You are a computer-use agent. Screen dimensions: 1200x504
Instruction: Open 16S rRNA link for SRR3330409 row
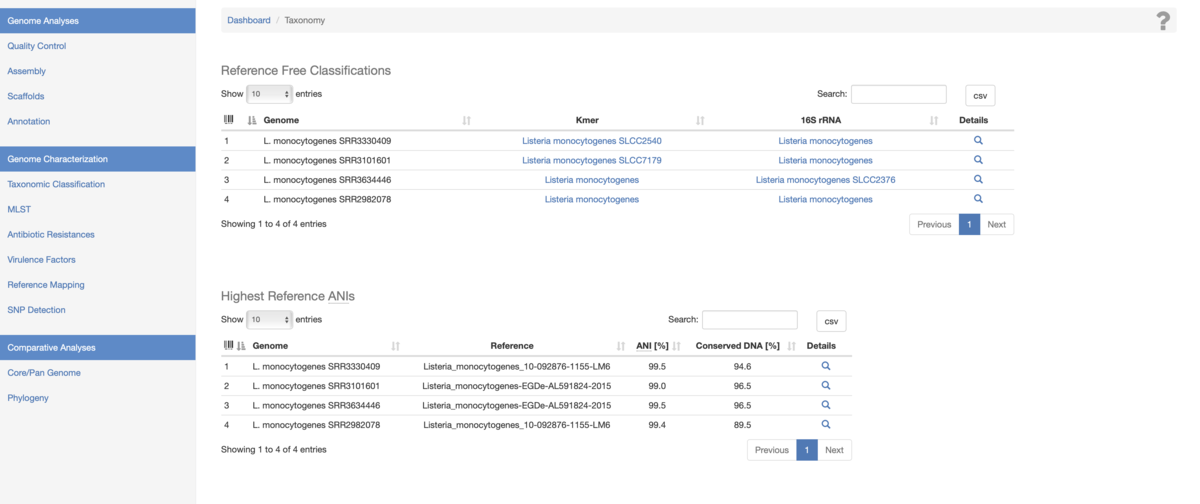coord(826,141)
